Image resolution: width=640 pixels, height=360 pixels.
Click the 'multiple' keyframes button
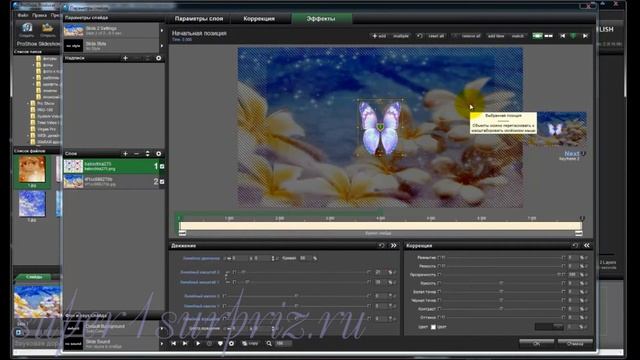point(401,36)
